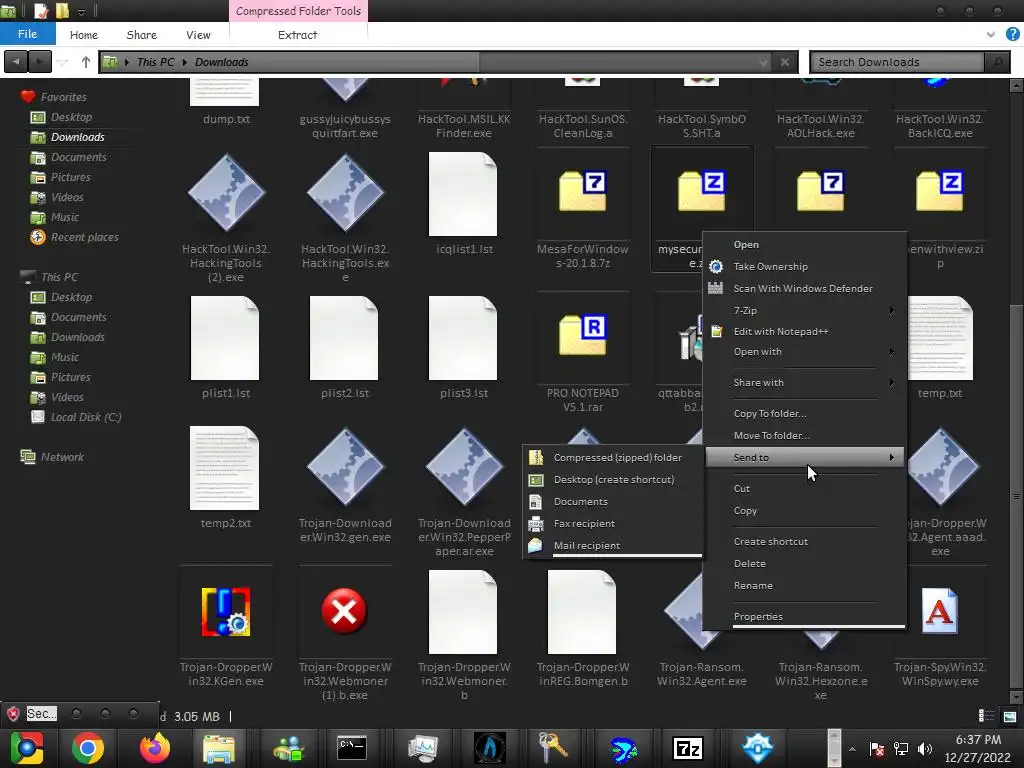
Task: Select Fax recipient option
Action: [614, 523]
